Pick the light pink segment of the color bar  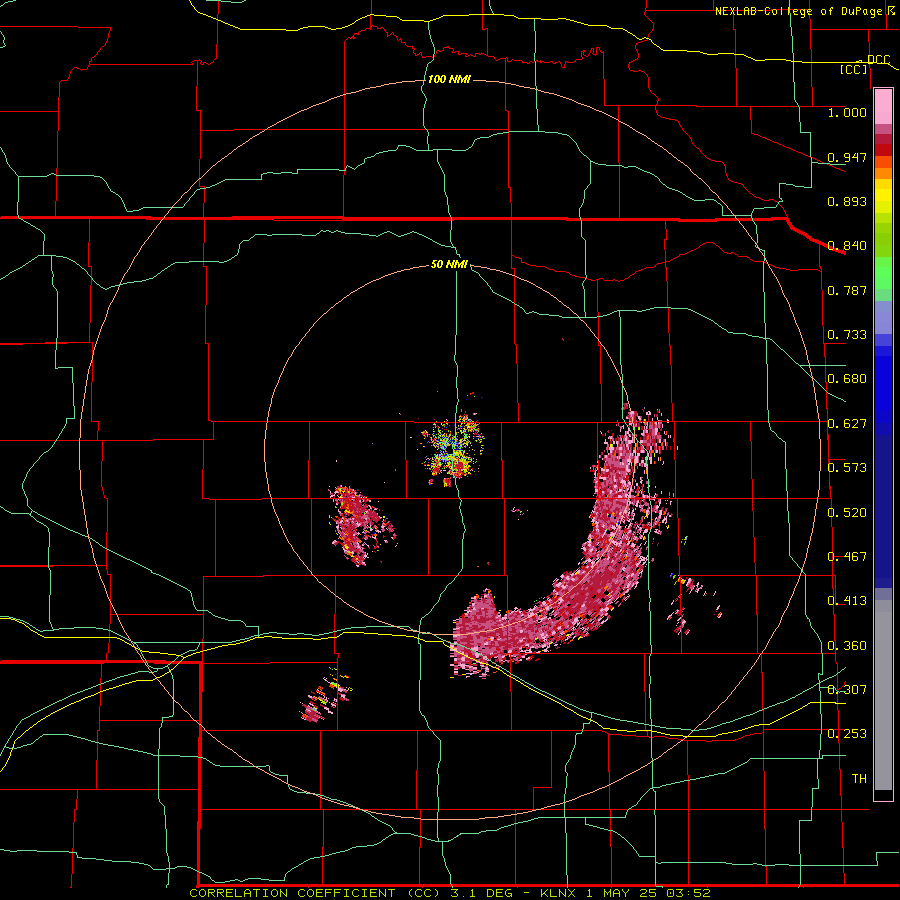(883, 107)
